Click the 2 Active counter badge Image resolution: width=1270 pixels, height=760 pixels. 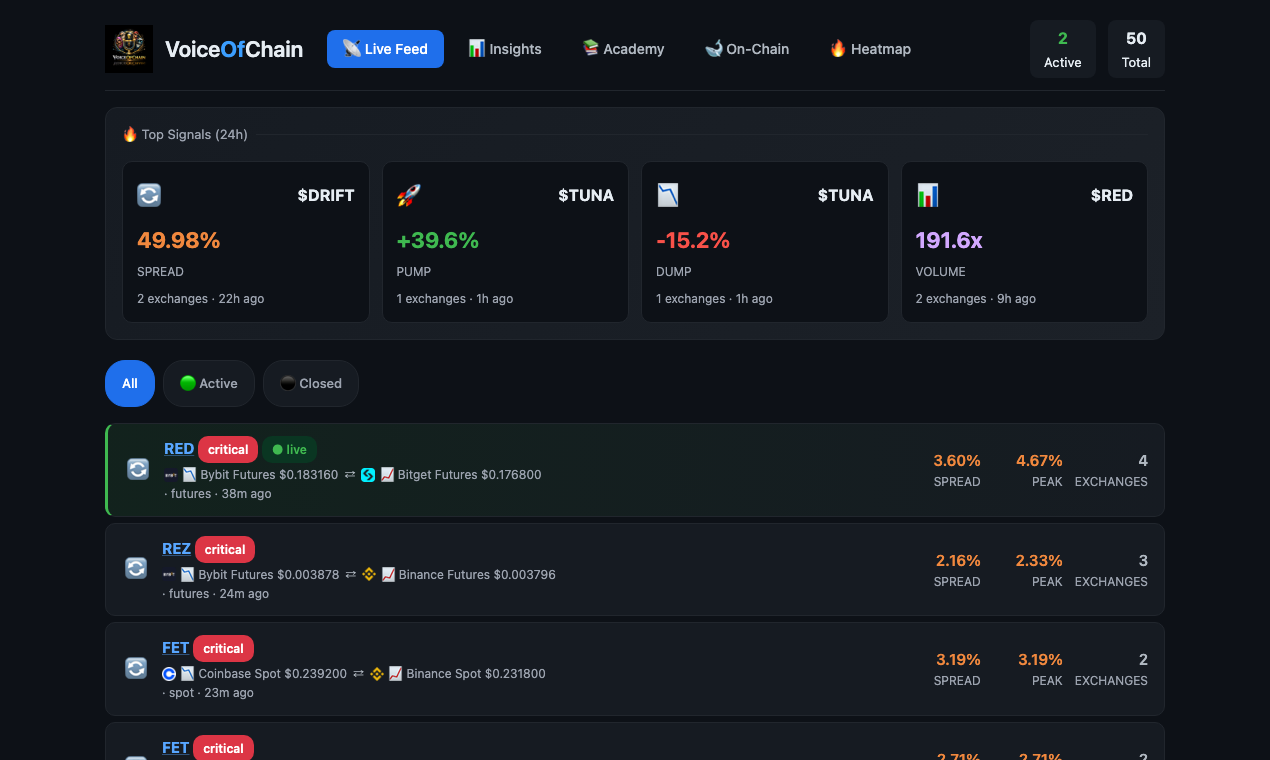click(x=1062, y=48)
